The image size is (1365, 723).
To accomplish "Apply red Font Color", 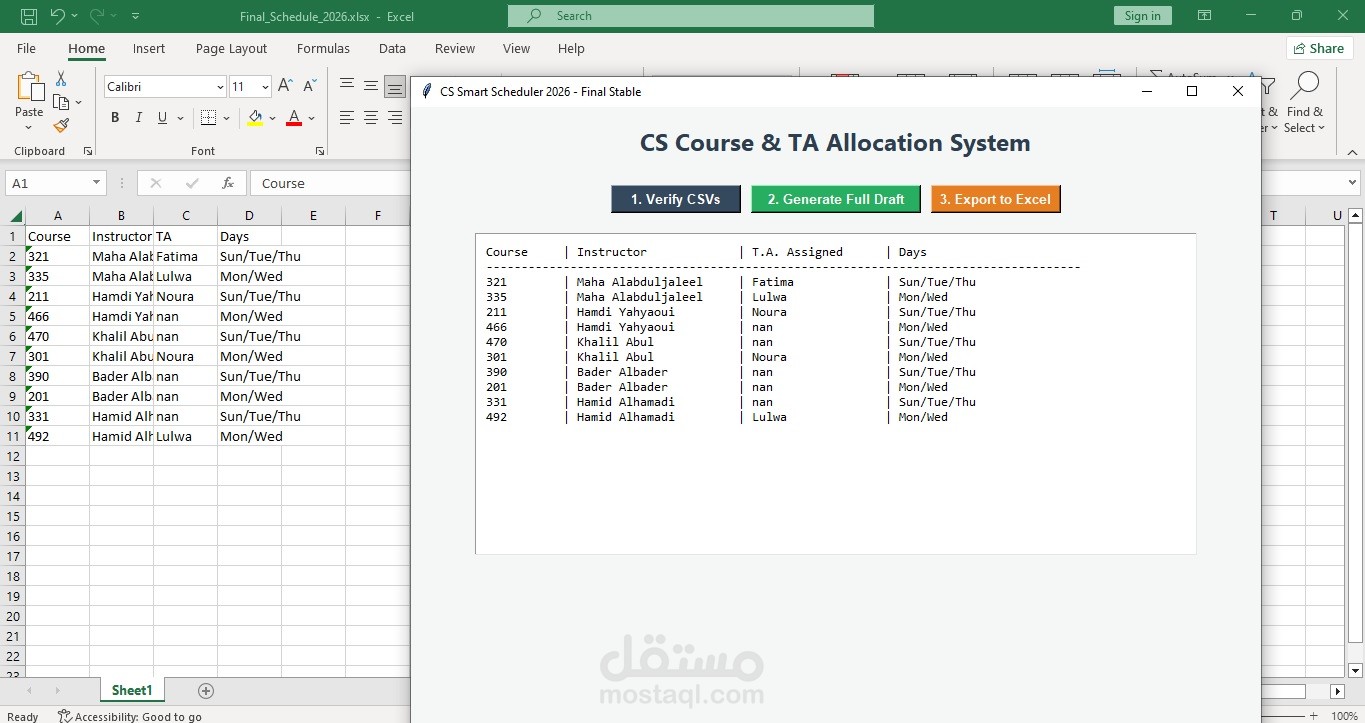I will pyautogui.click(x=292, y=117).
